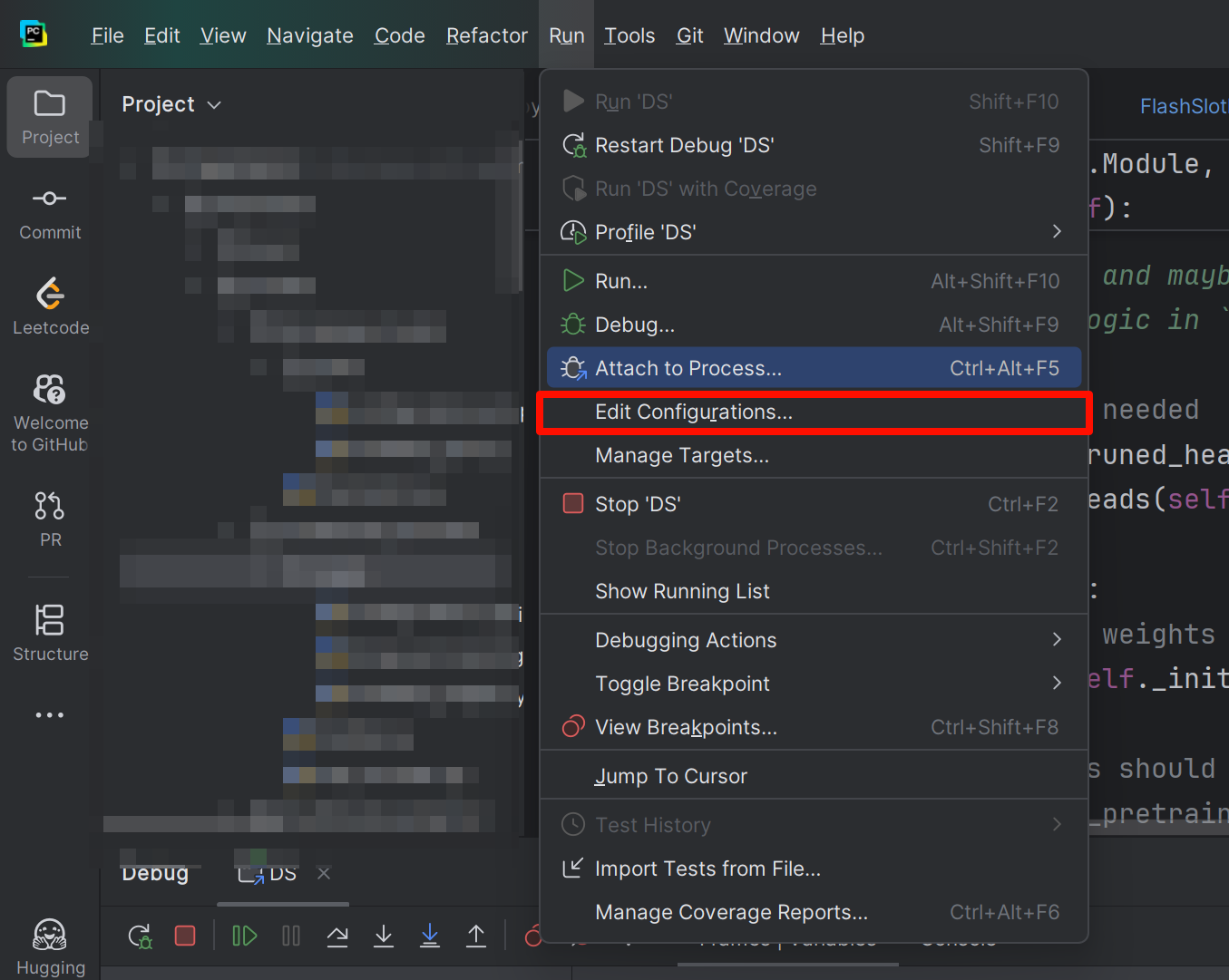Open the Project dropdown selector
1229x980 pixels.
coord(171,104)
